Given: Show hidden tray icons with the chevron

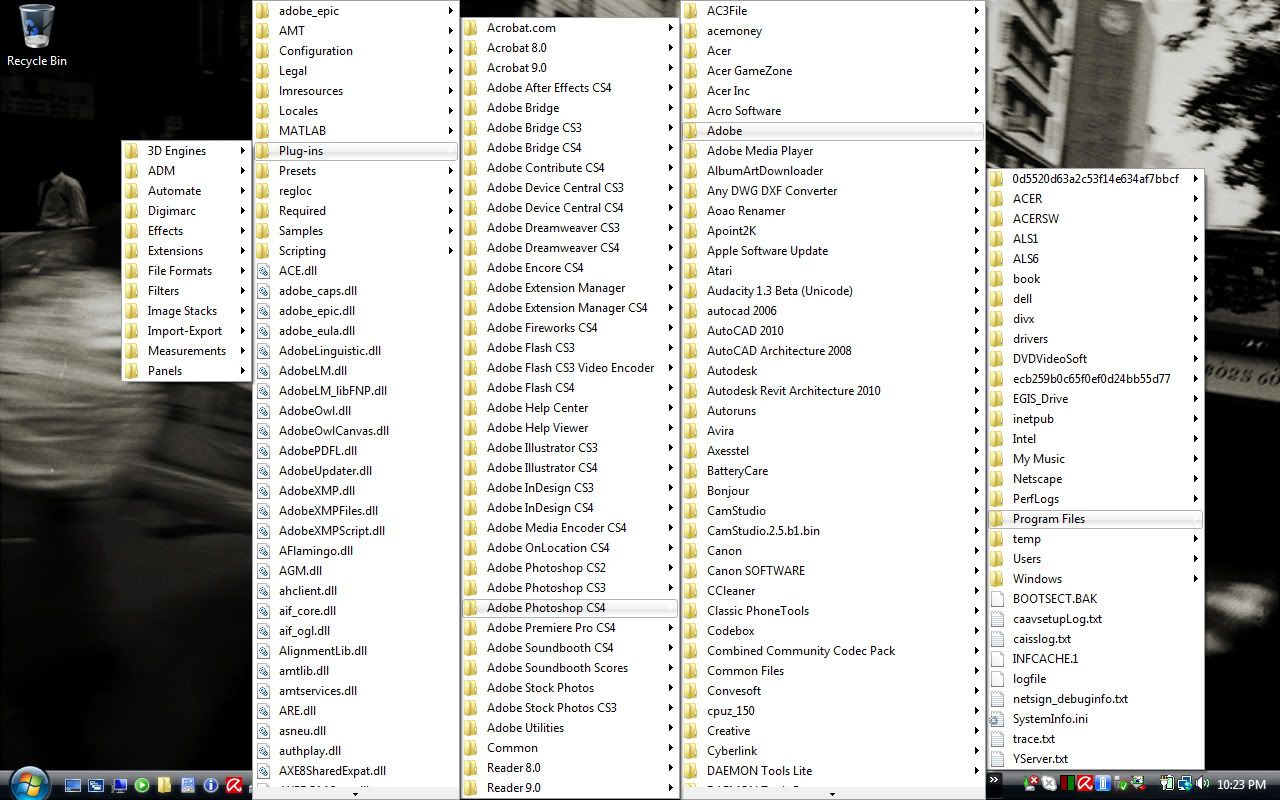Looking at the screenshot, I should (x=994, y=780).
